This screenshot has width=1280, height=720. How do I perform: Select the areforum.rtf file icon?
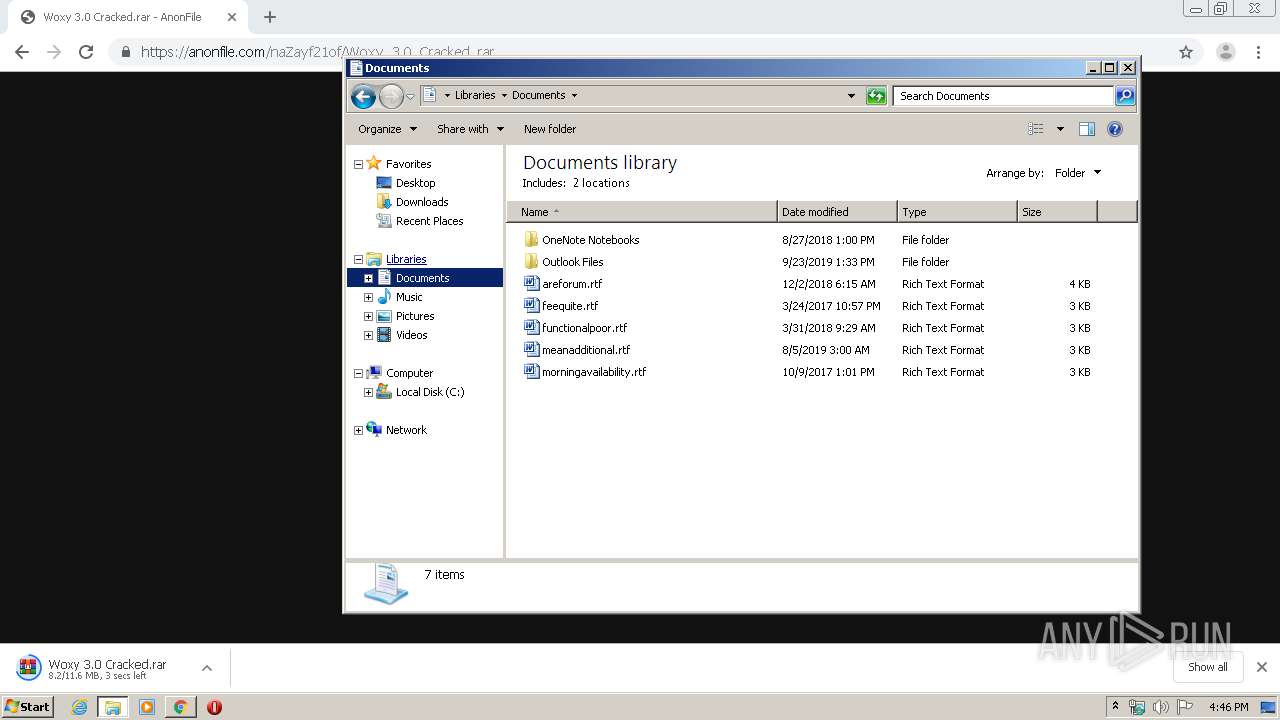click(532, 284)
